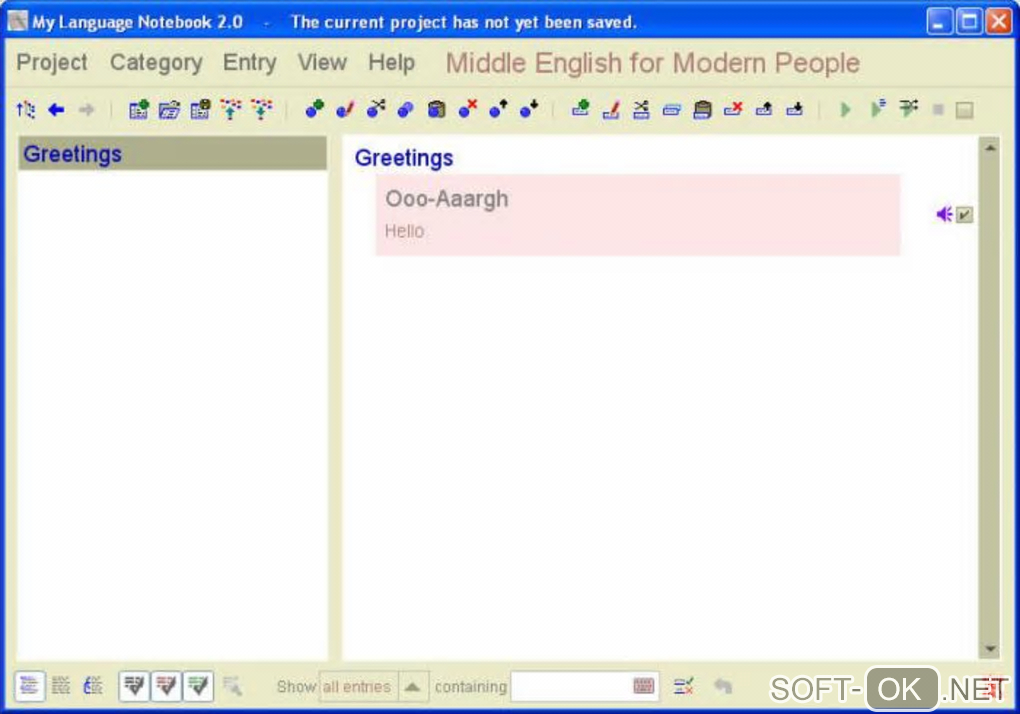
Task: Move entry up with card-arrow-up icon
Action: 764,109
